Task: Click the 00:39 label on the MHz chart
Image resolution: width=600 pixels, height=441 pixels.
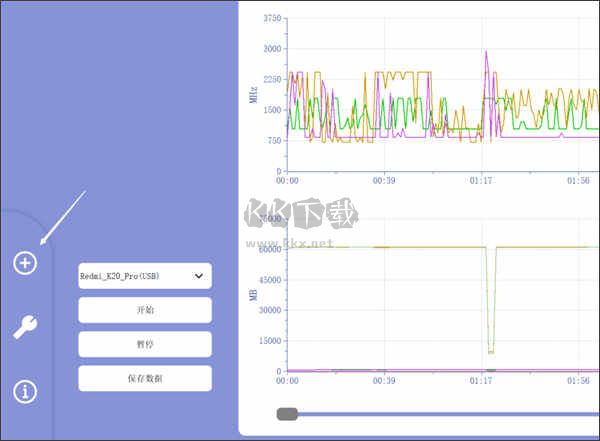Action: pos(384,180)
